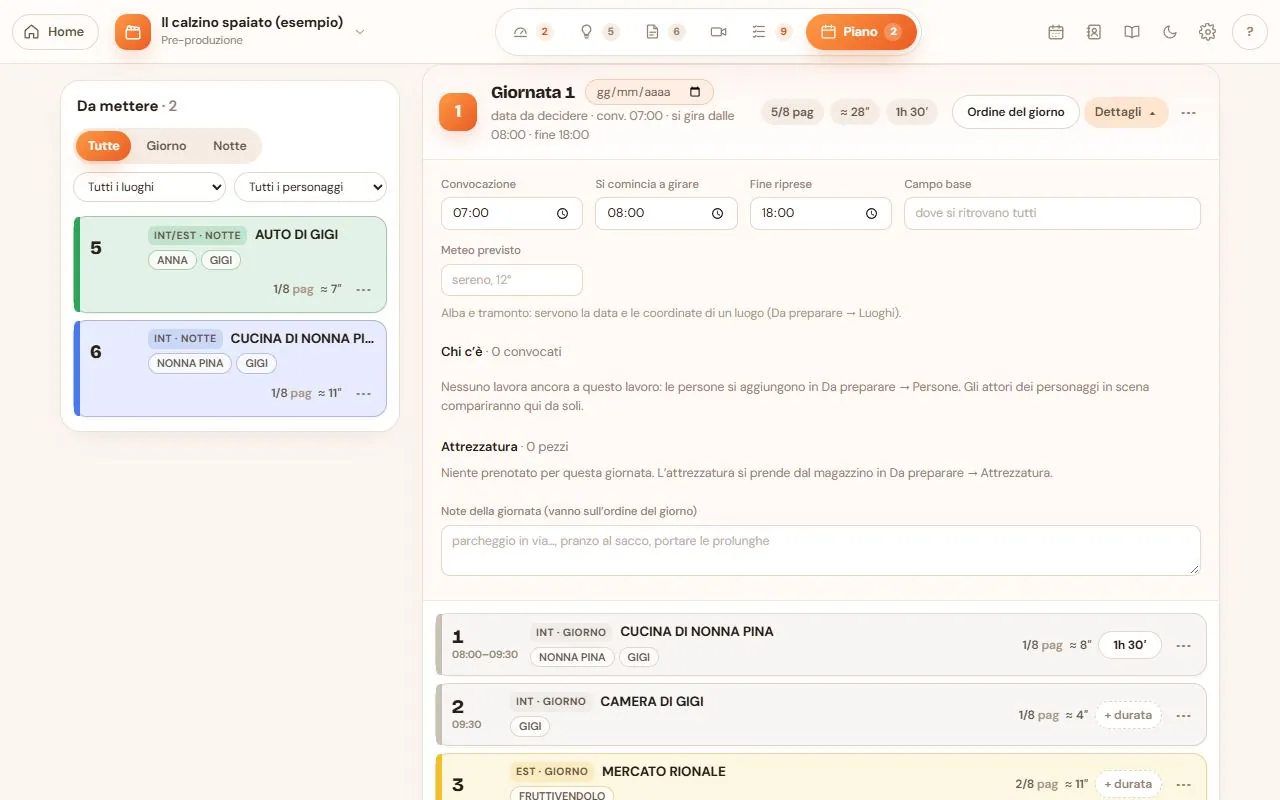Click the 1h 30' duration button
Screen dimensions: 1280x800
pos(1130,645)
